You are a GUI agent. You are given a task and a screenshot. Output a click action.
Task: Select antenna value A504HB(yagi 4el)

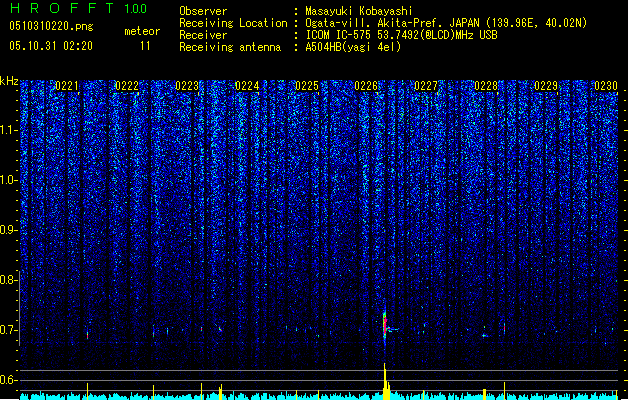[353, 47]
